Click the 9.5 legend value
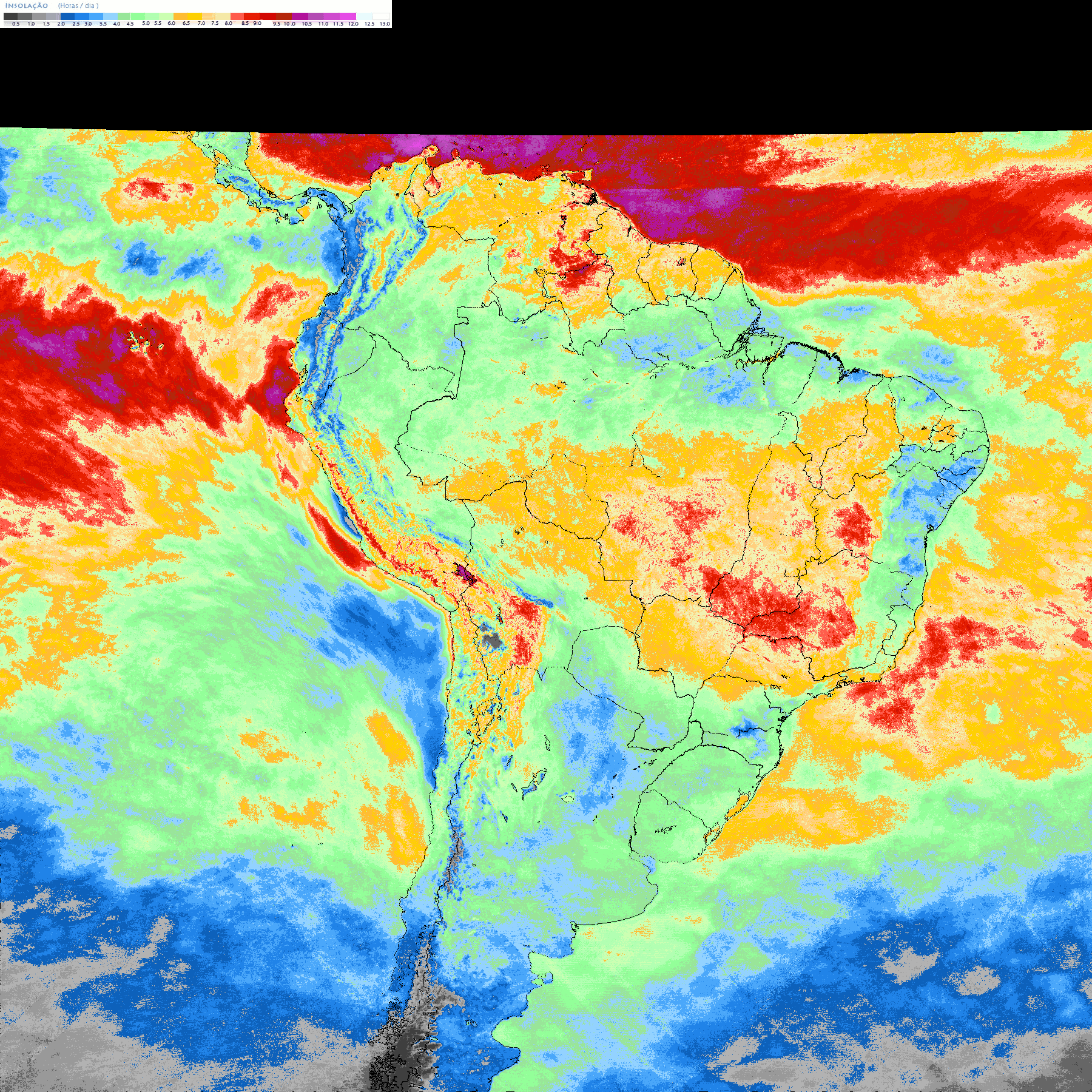The width and height of the screenshot is (1092, 1092). pos(277,24)
